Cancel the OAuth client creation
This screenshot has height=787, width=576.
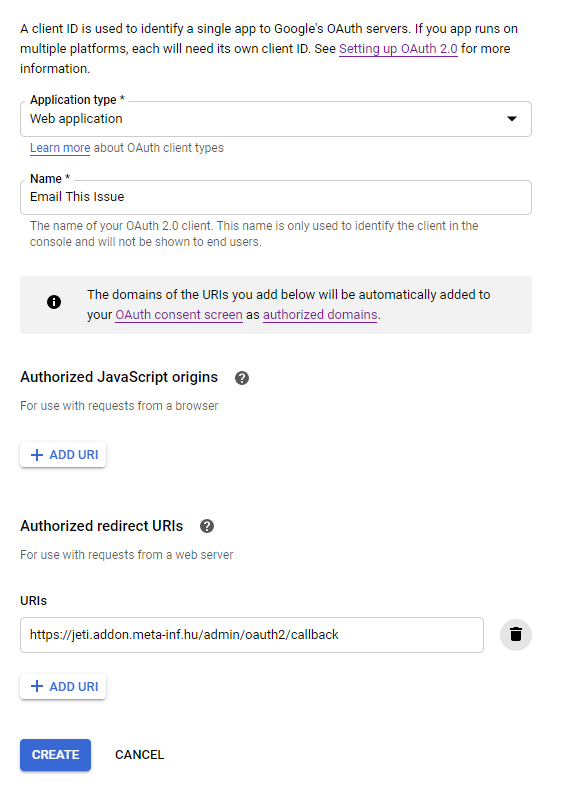click(x=139, y=755)
